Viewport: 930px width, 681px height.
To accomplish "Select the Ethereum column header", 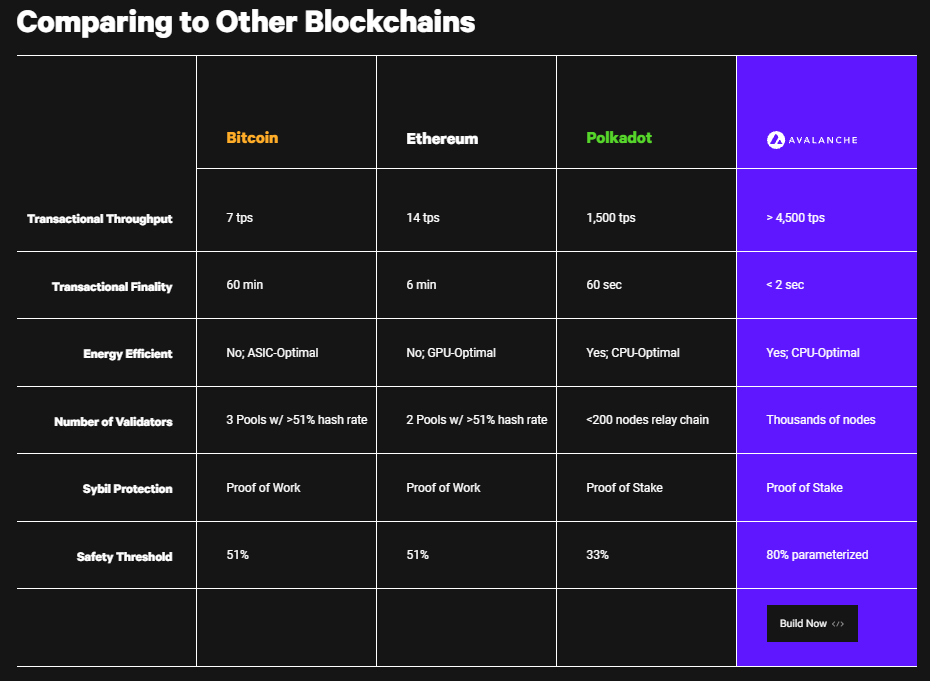I will coord(442,138).
